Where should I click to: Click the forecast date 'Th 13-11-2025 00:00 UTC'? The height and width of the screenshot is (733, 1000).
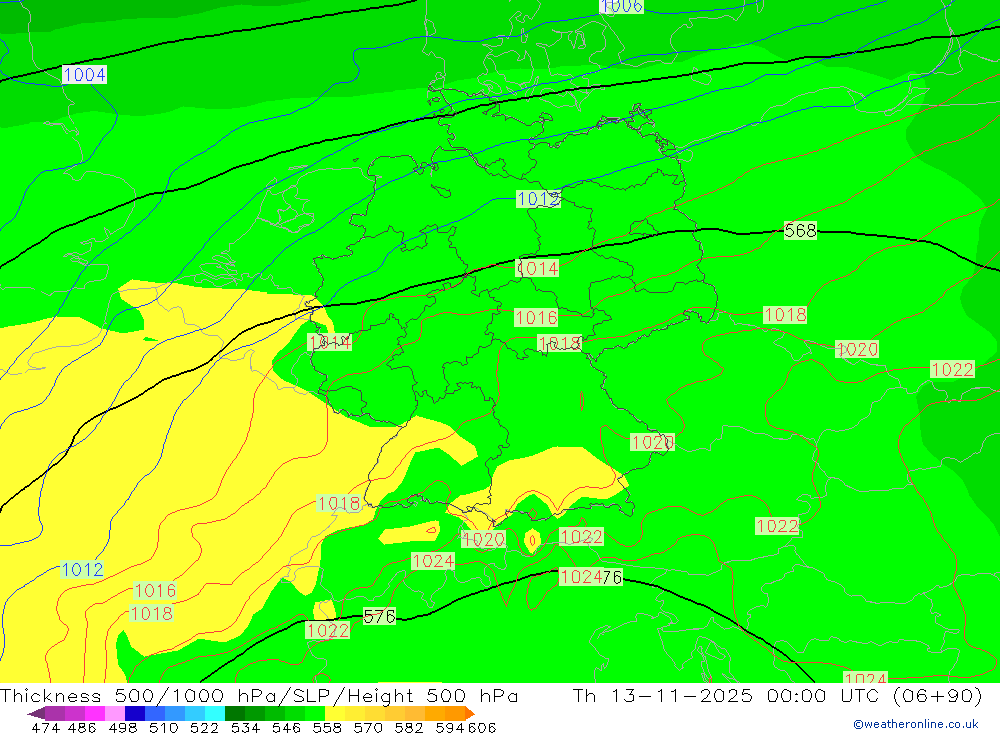[727, 695]
